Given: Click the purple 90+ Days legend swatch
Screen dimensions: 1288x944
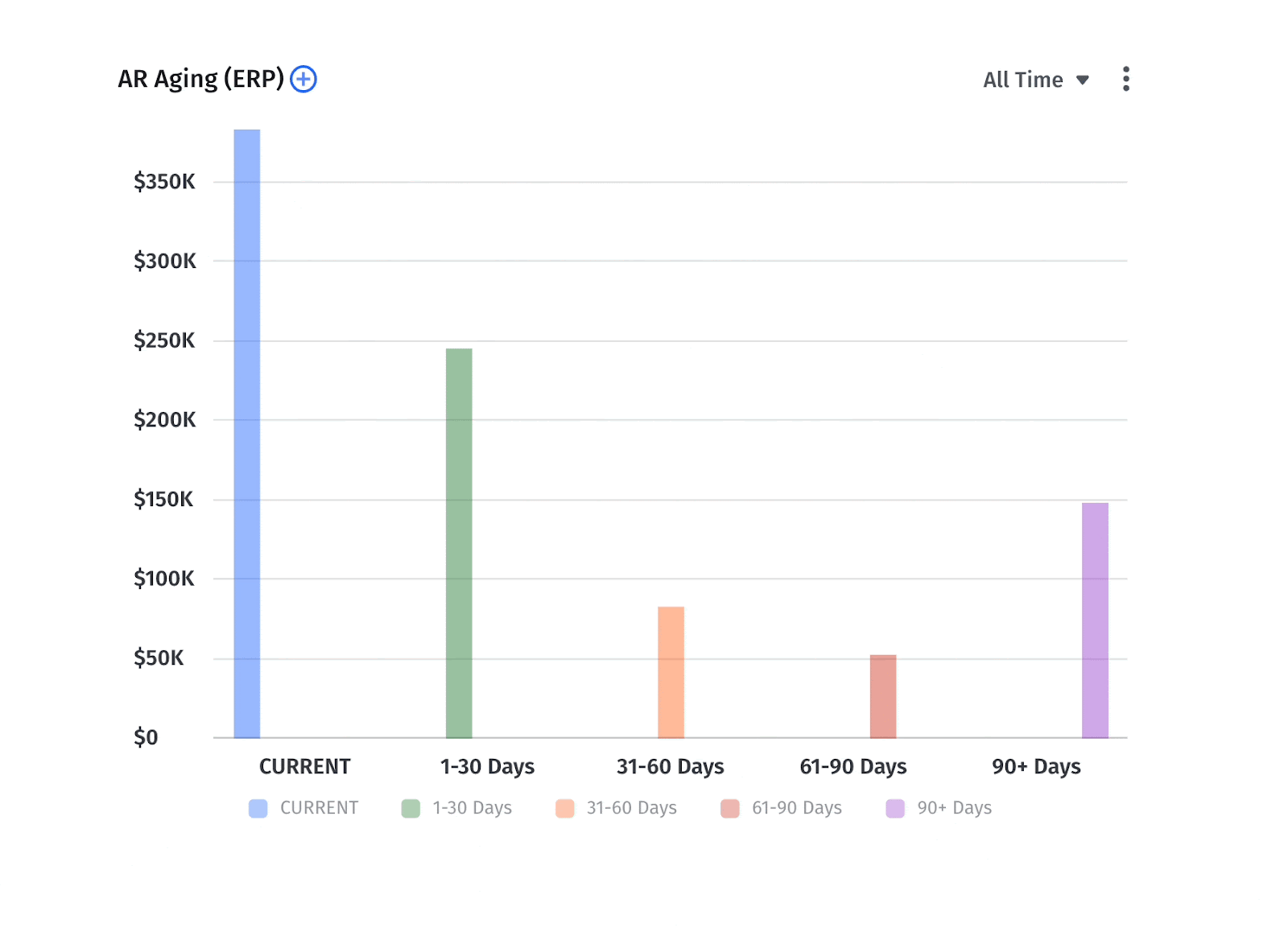Looking at the screenshot, I should (895, 808).
